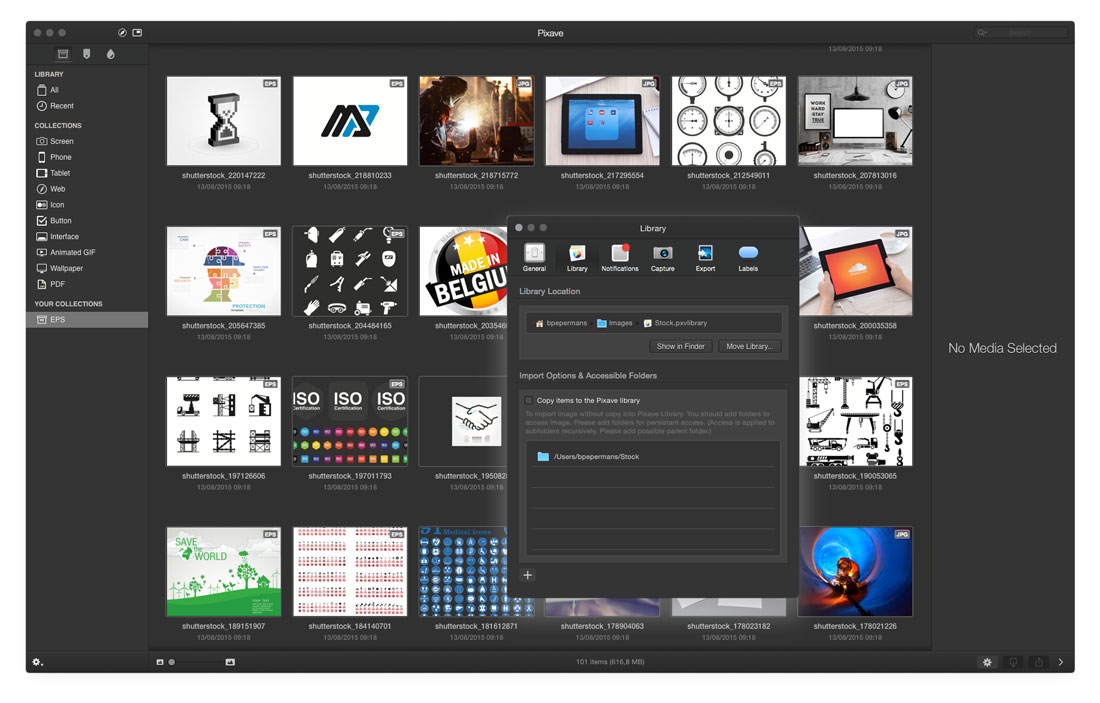Select the All library item
The image size is (1100, 703).
point(87,90)
